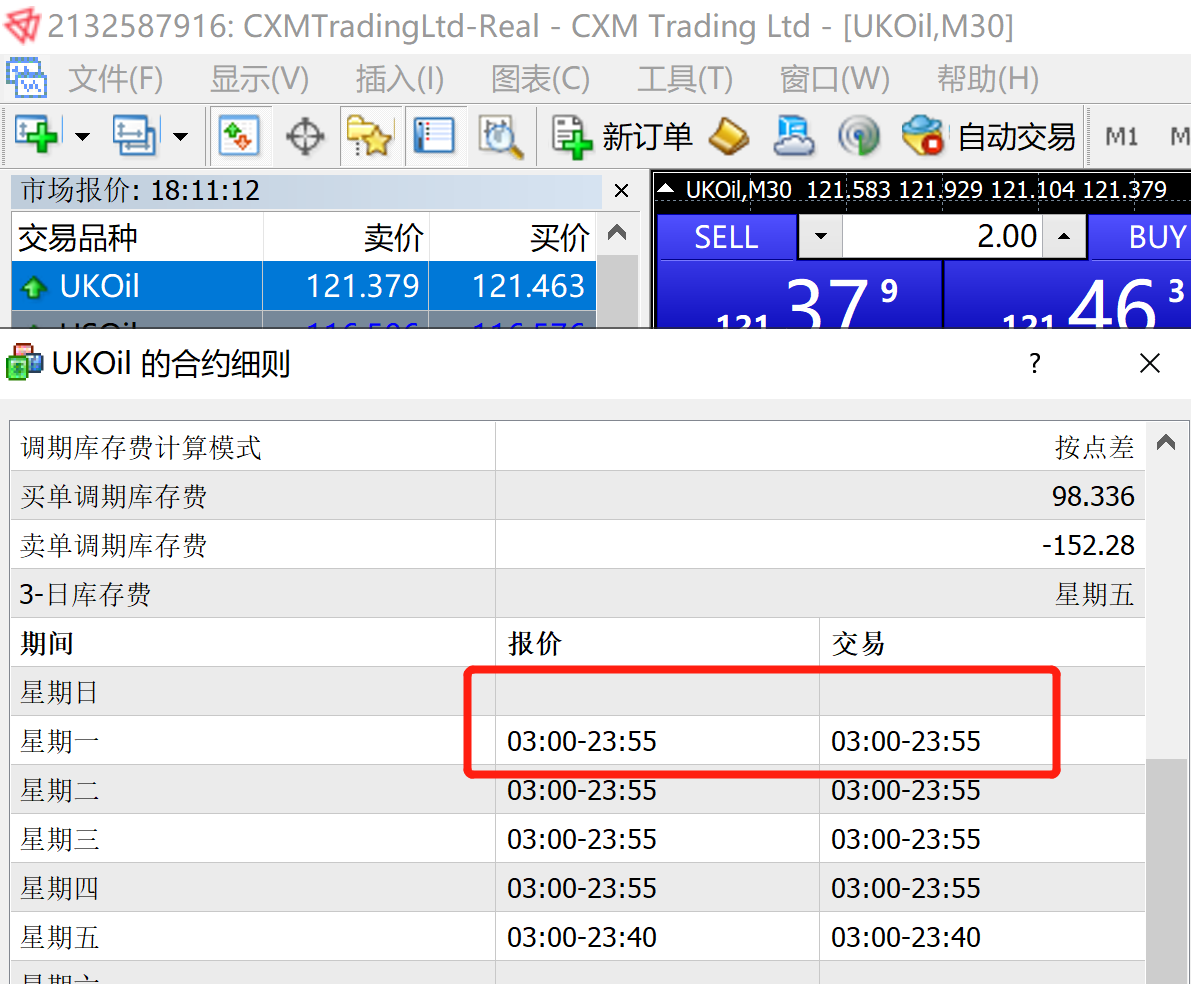Viewport: 1191px width, 984px height.
Task: Close the 市场报价 market watch panel
Action: coord(621,191)
